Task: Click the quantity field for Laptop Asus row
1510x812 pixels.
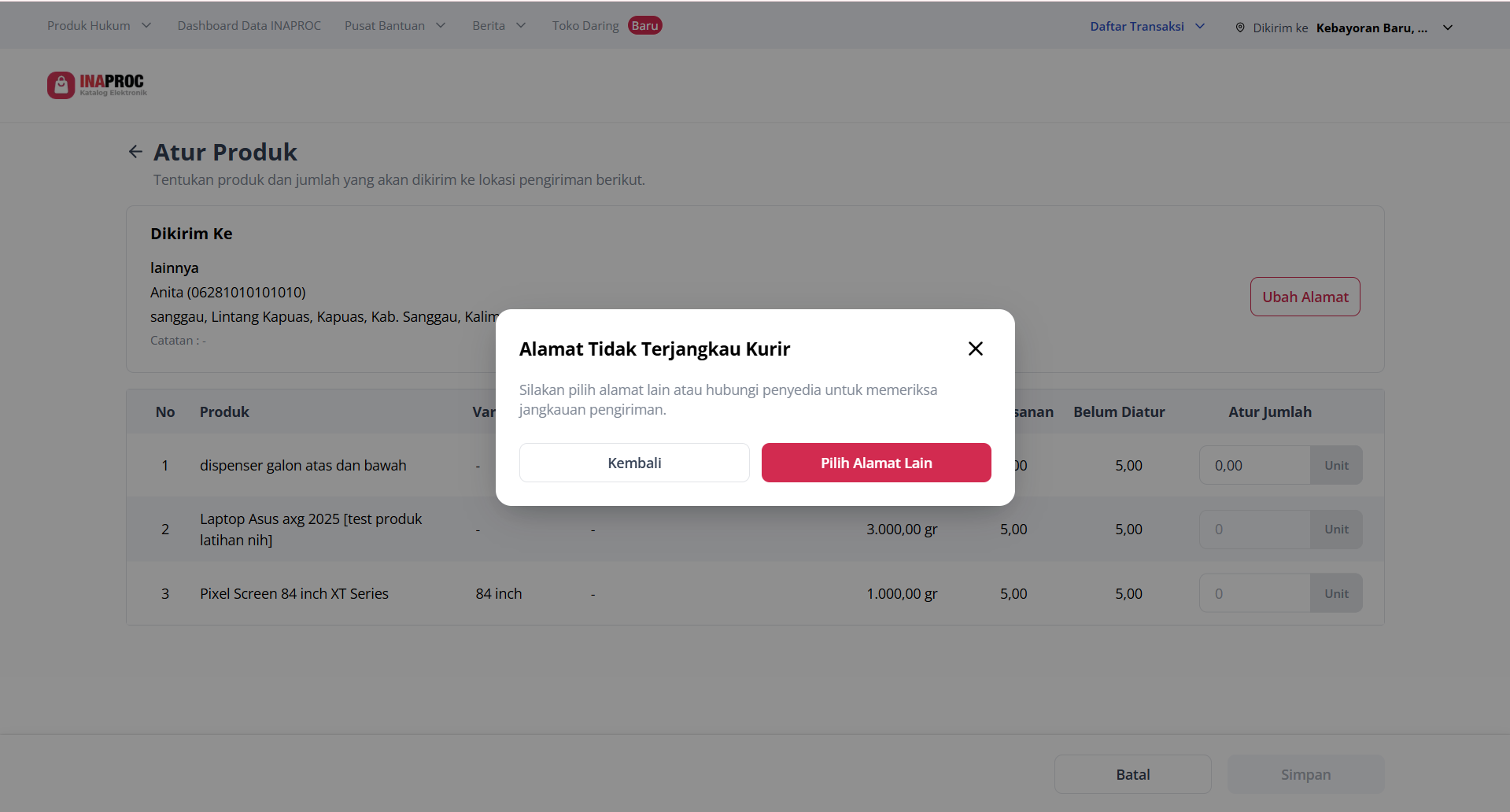Action: [x=1255, y=530]
